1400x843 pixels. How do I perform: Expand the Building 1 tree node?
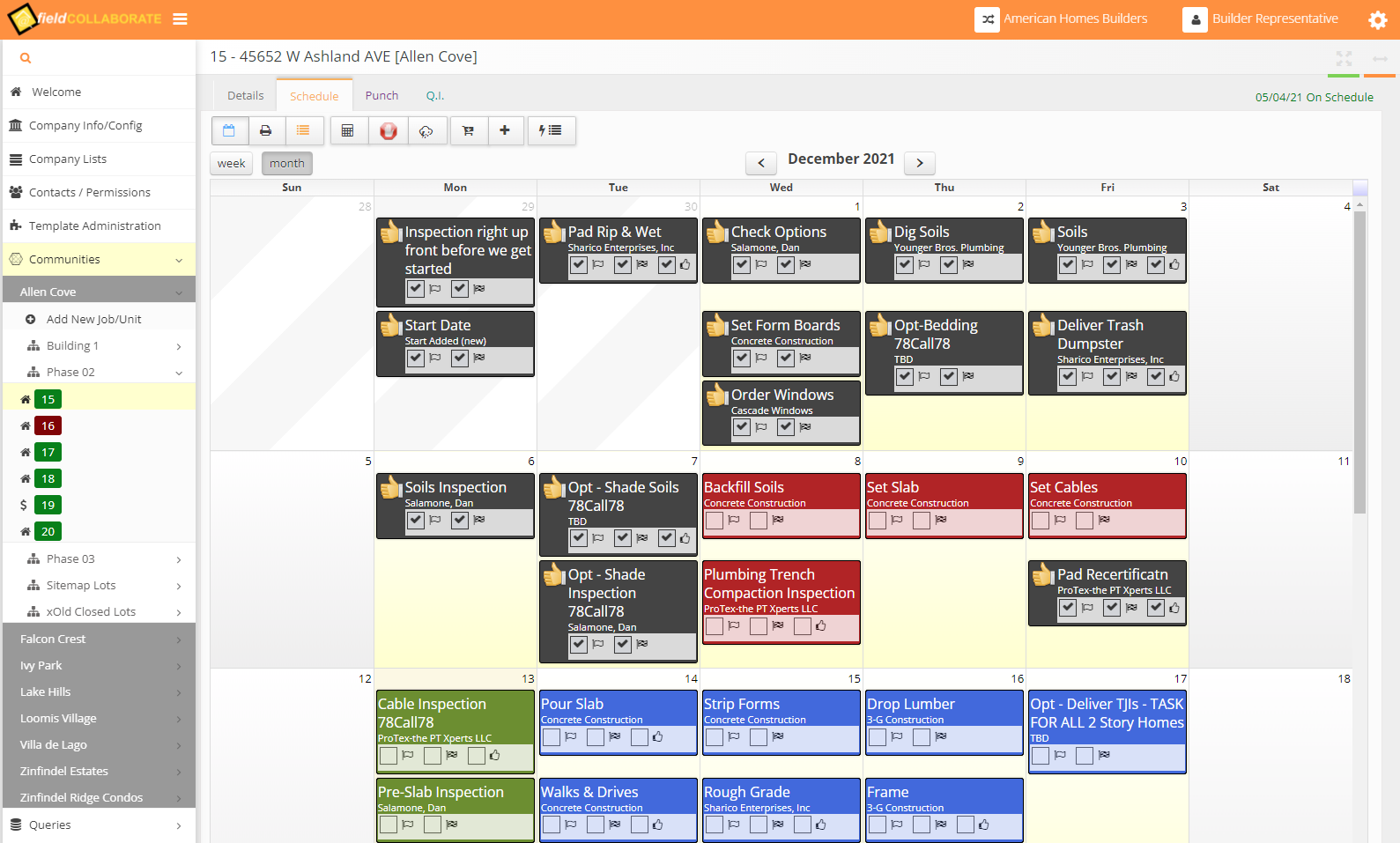pyautogui.click(x=179, y=346)
